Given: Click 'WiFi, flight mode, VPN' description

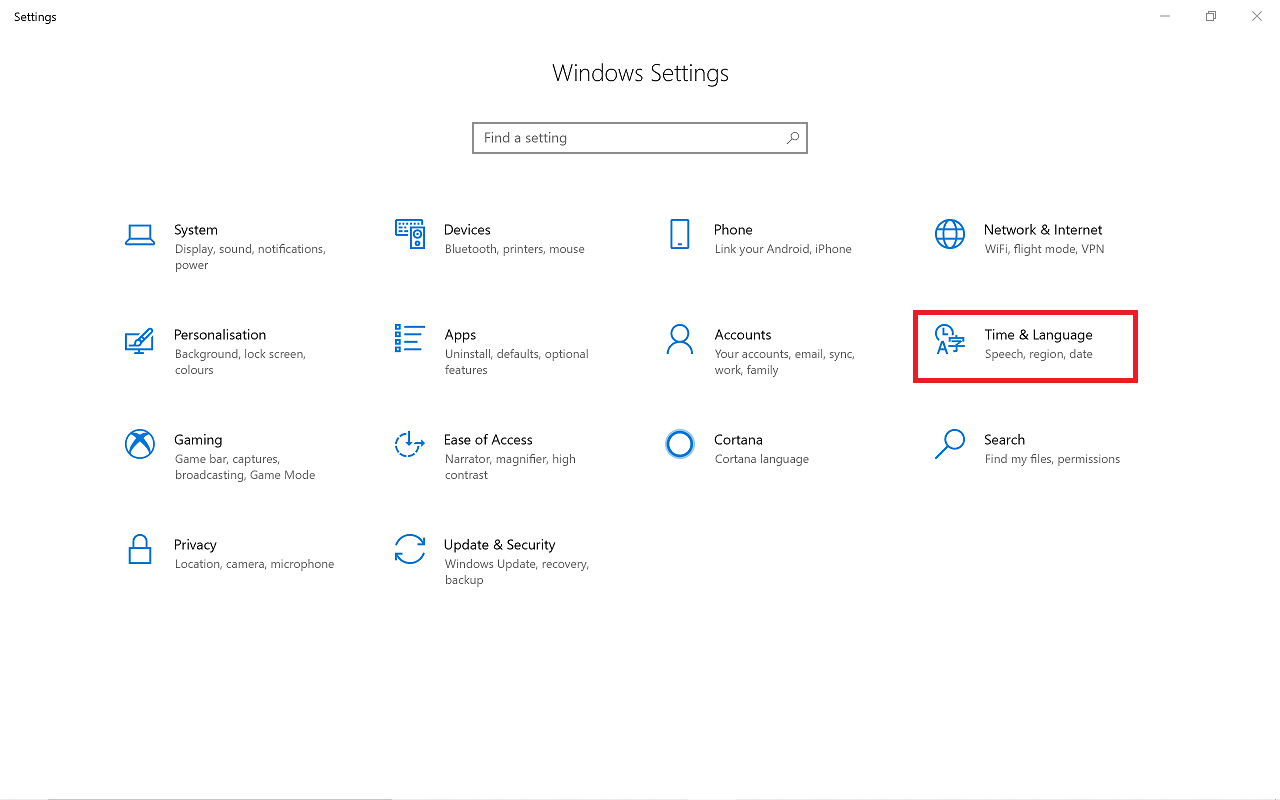Looking at the screenshot, I should pyautogui.click(x=1044, y=249).
